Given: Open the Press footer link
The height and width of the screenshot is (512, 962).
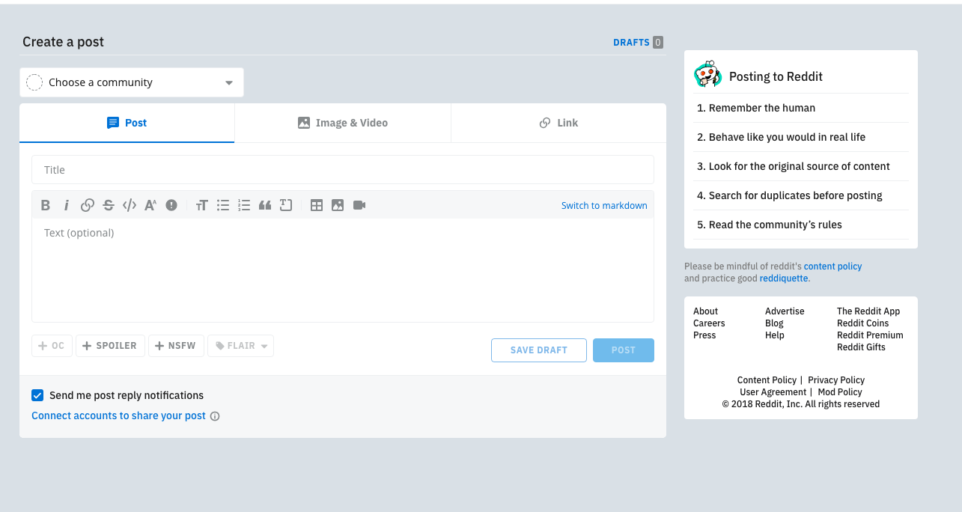Looking at the screenshot, I should (704, 335).
